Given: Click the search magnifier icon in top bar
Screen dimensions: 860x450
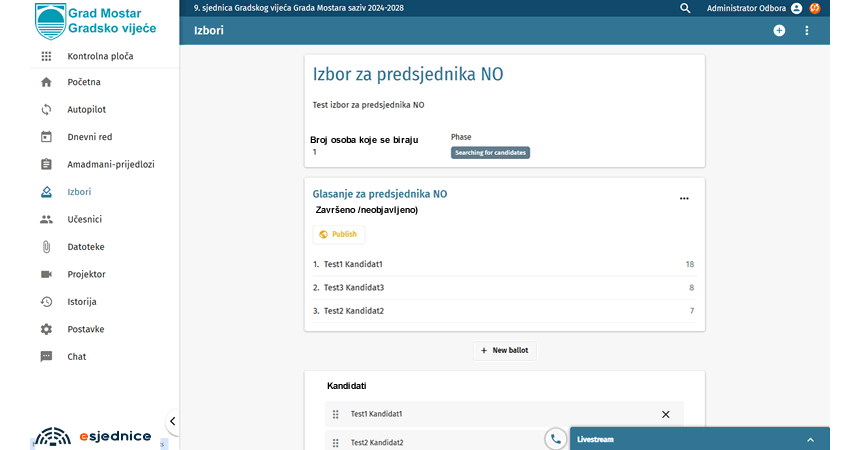Looking at the screenshot, I should point(685,8).
